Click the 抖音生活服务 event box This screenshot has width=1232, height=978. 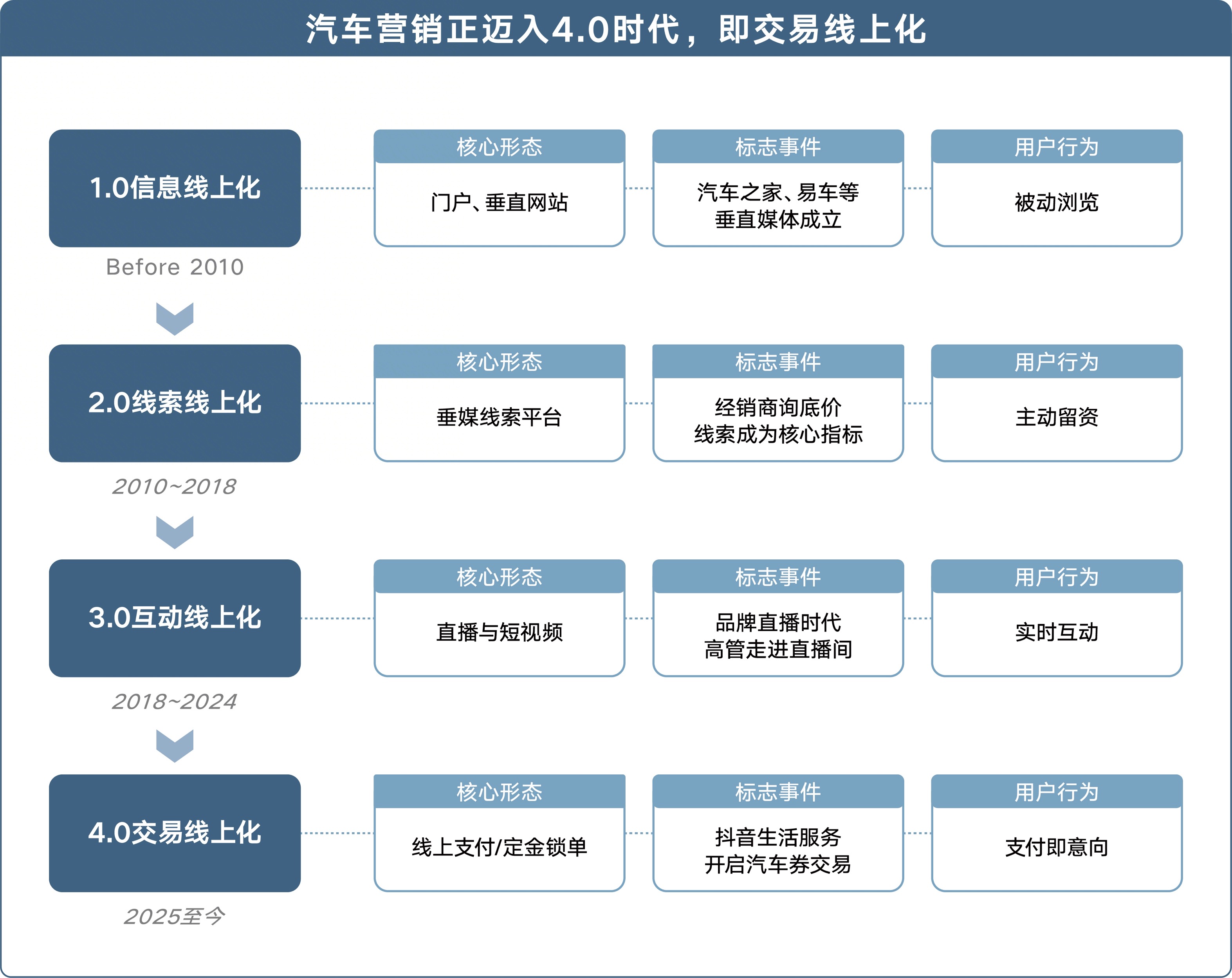tap(778, 850)
